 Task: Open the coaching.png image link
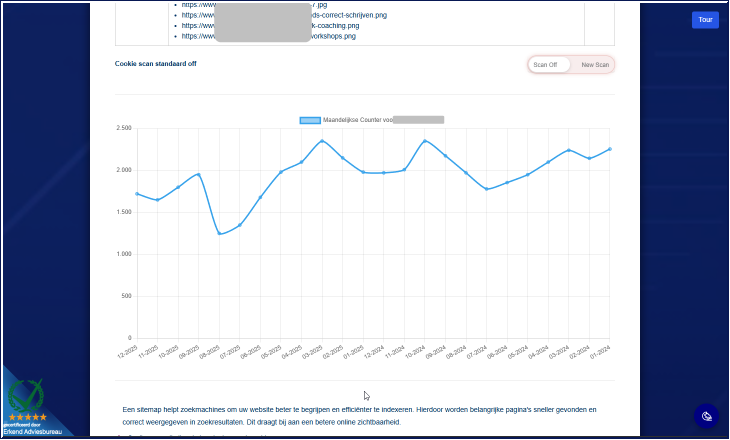[x=343, y=26]
